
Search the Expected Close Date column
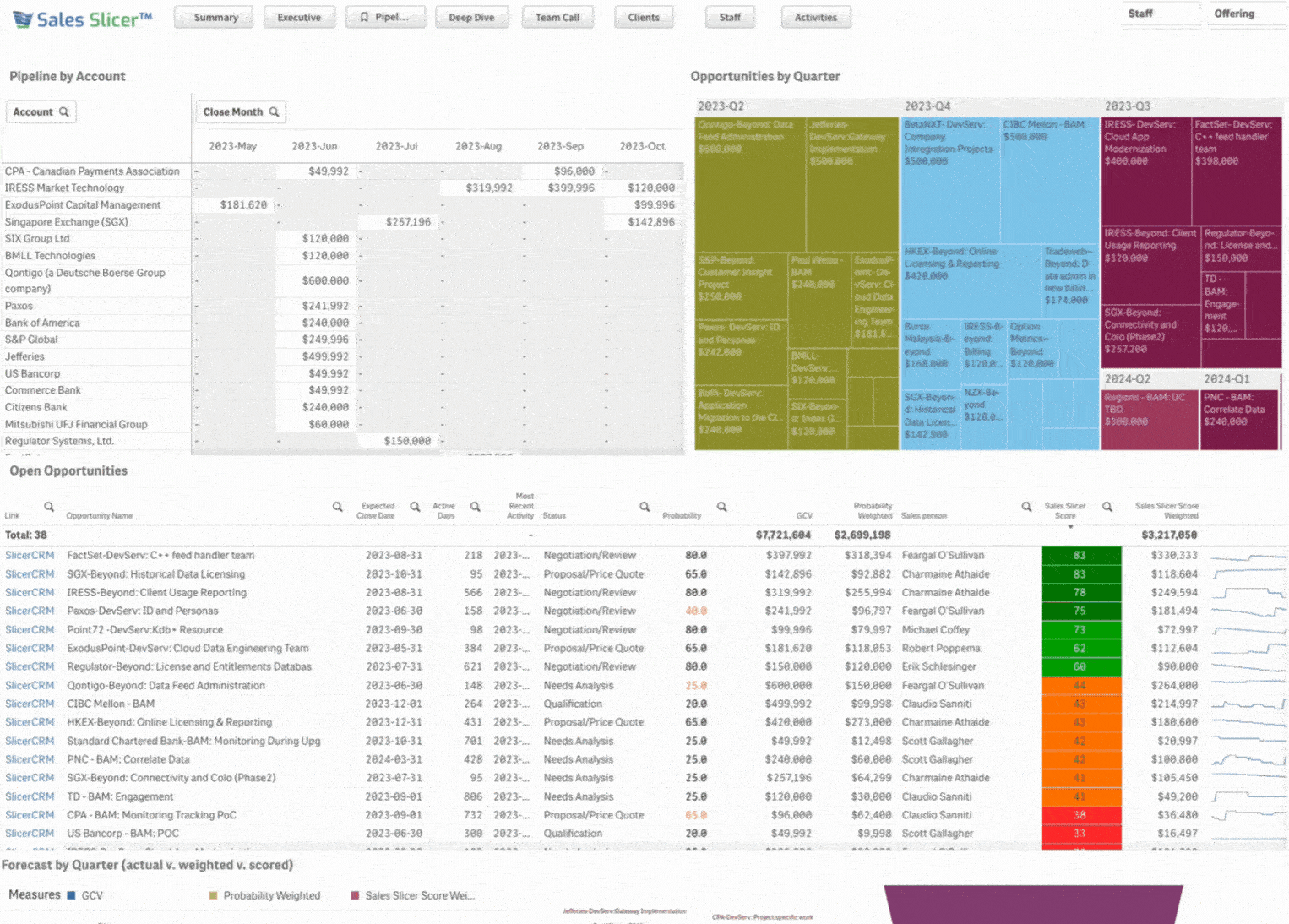tap(415, 507)
